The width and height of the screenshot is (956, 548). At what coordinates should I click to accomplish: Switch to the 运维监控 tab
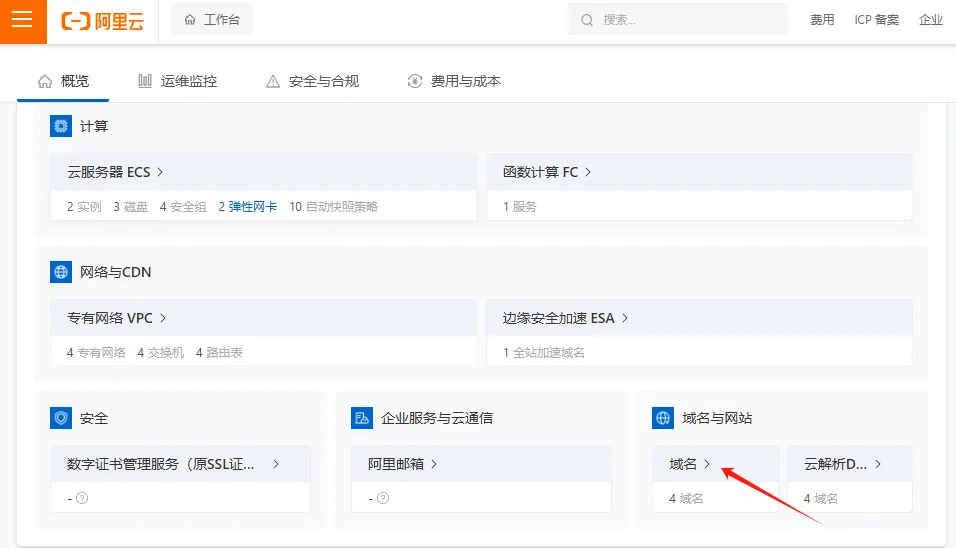(x=177, y=81)
